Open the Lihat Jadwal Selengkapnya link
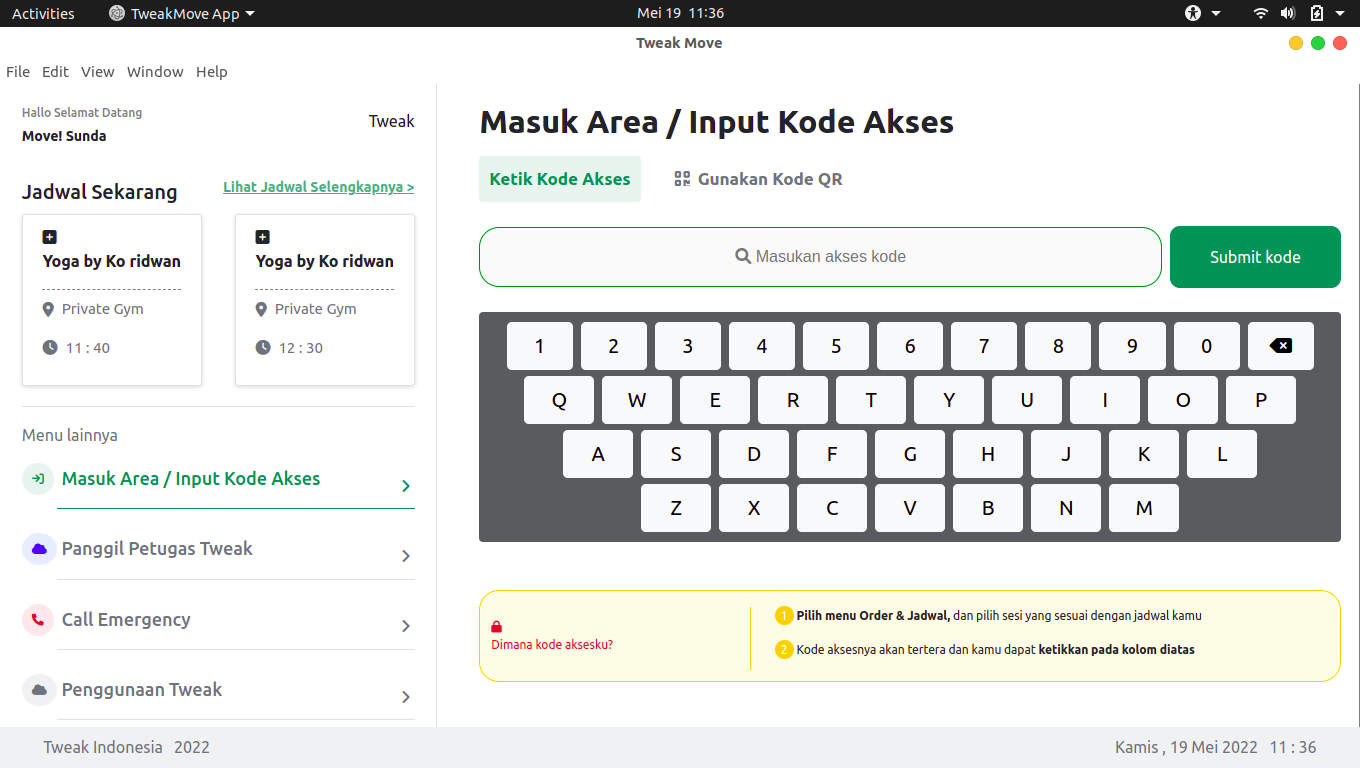The height and width of the screenshot is (768, 1360). click(318, 187)
